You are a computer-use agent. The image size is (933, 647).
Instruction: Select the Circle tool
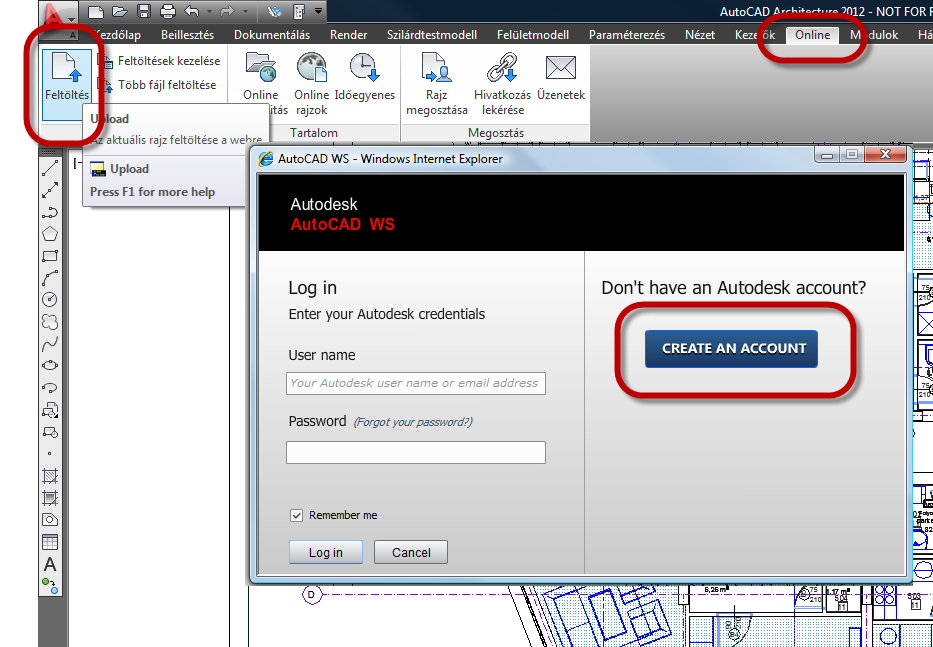[x=50, y=299]
